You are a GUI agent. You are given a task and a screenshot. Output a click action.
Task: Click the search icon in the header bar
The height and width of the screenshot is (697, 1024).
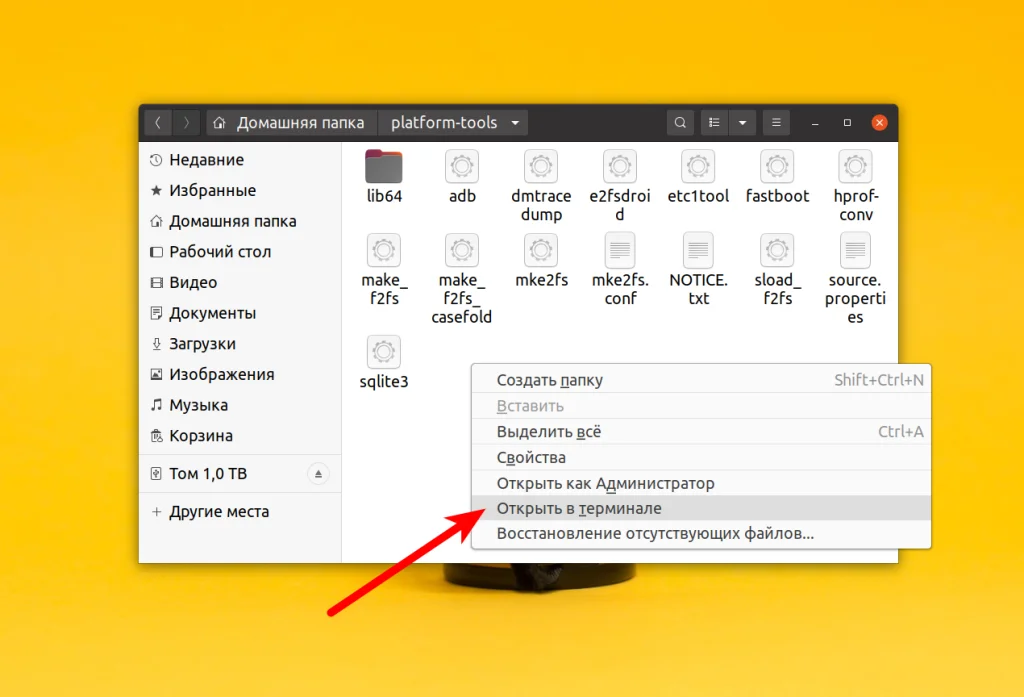point(679,121)
